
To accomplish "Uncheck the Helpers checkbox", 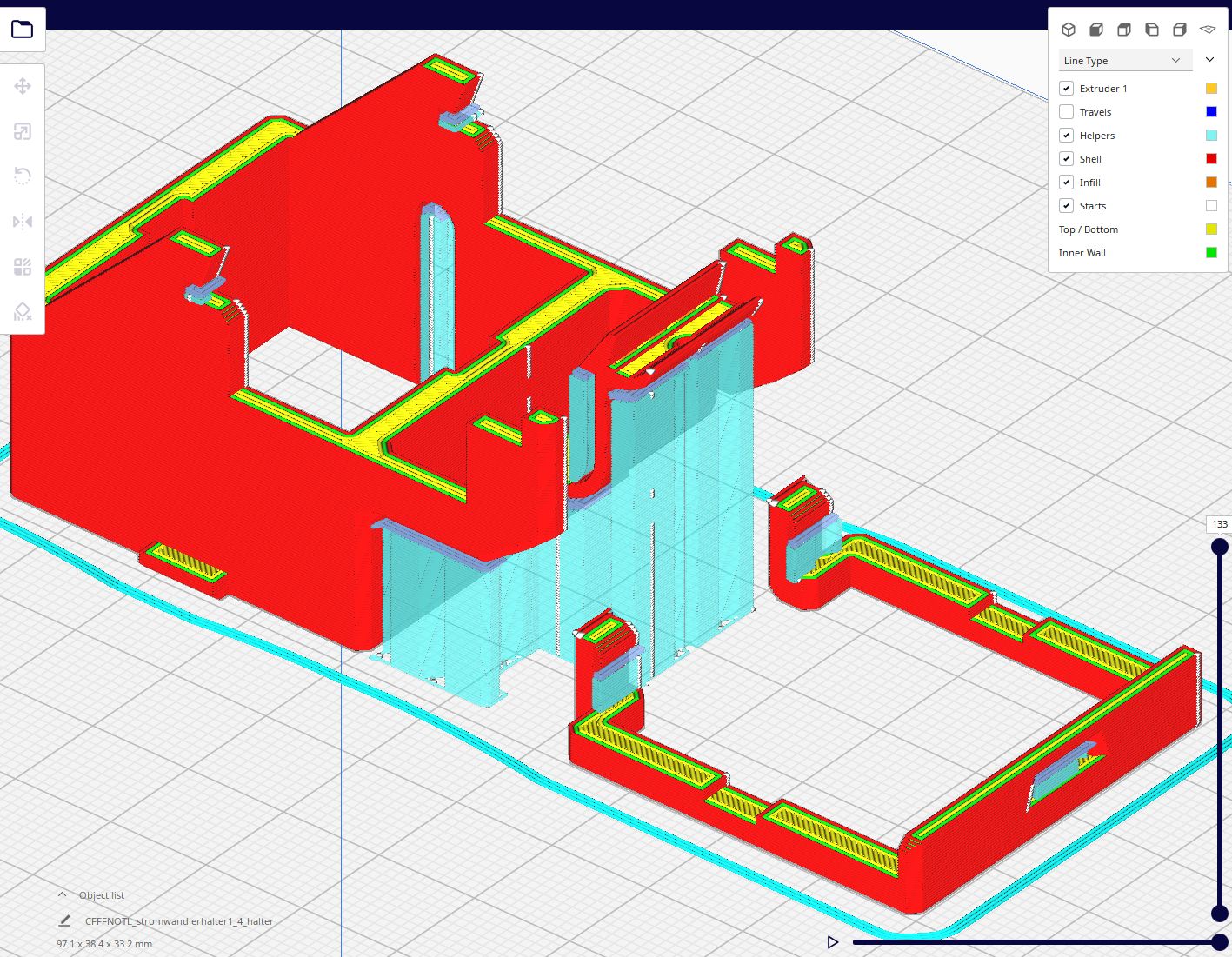I will point(1066,136).
